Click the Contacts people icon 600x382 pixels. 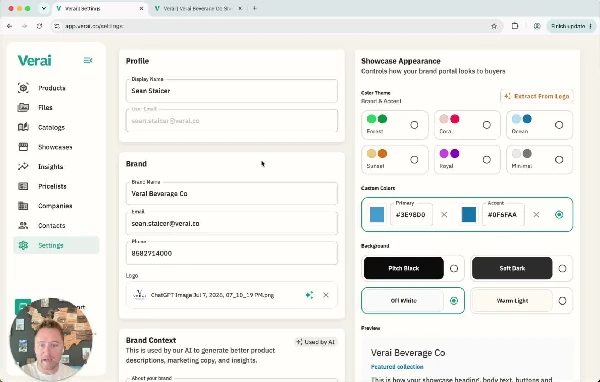(23, 225)
